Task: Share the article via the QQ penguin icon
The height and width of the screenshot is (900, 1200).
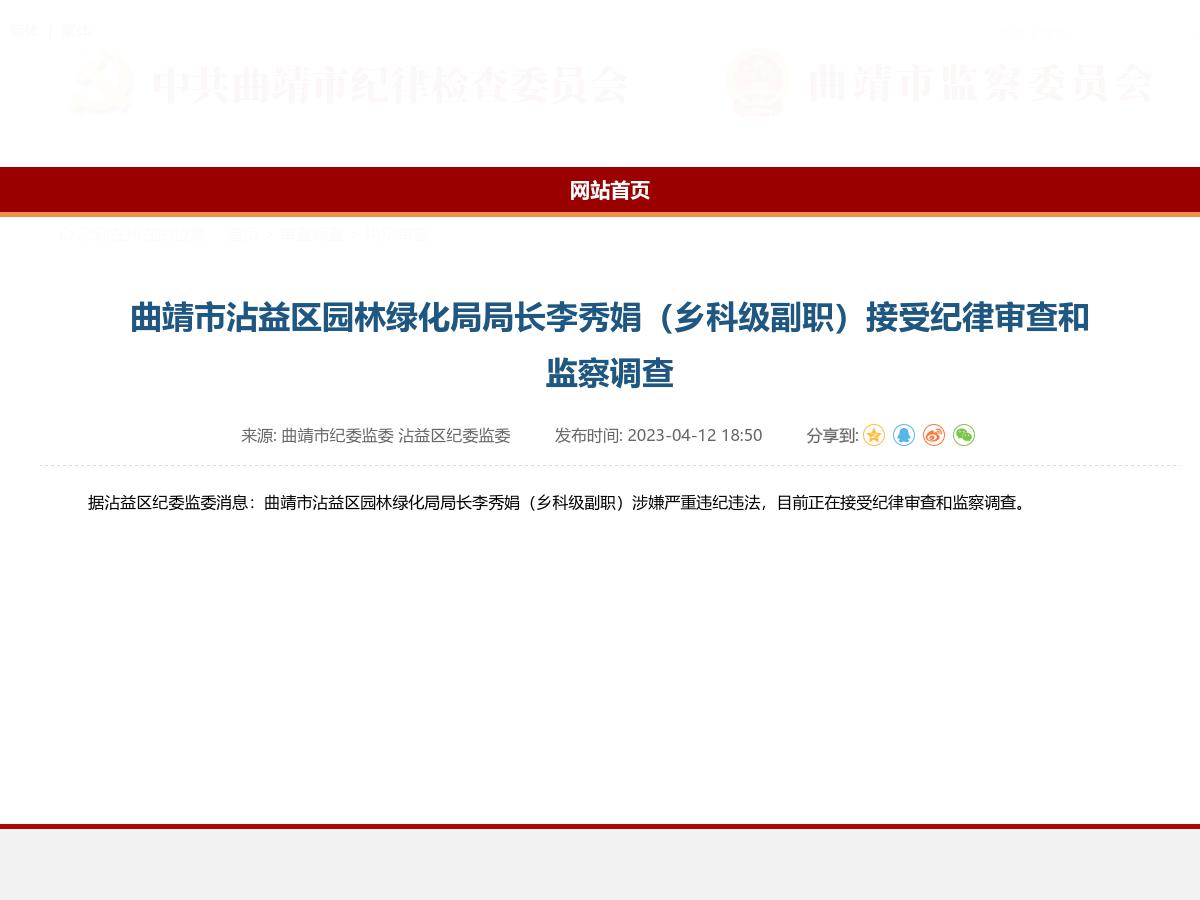Action: tap(904, 435)
